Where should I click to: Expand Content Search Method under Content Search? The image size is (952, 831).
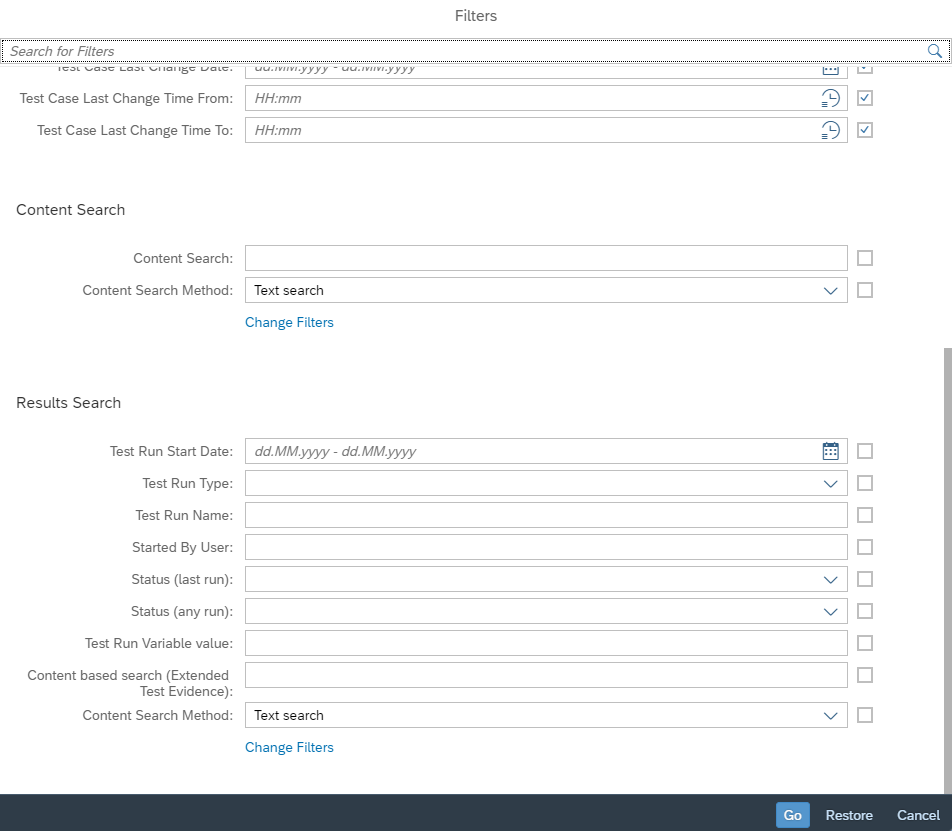(x=830, y=290)
